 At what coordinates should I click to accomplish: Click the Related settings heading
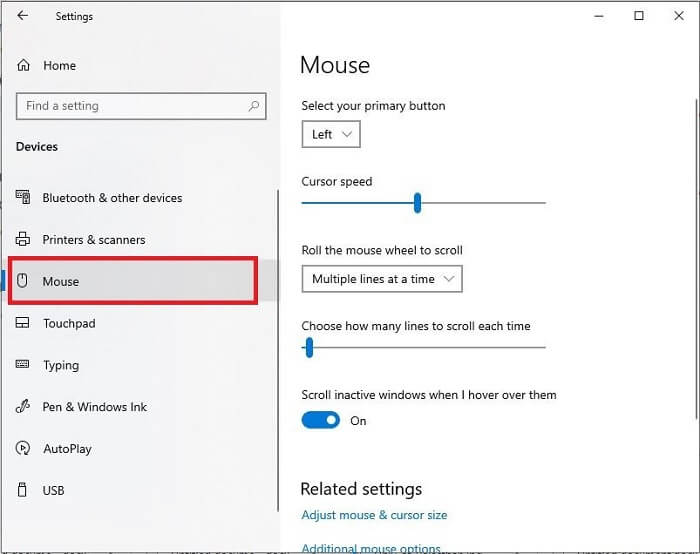click(x=361, y=489)
